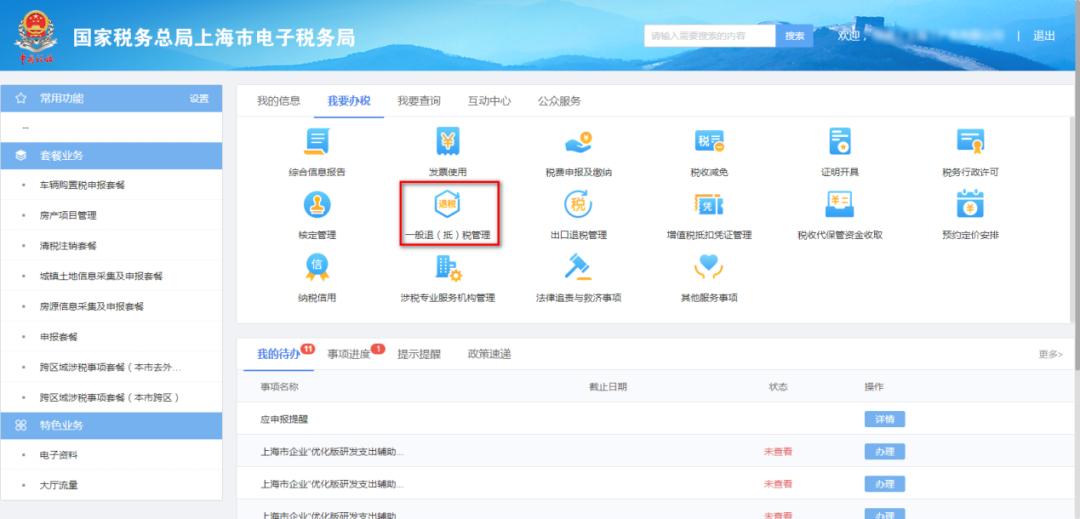The height and width of the screenshot is (519, 1080).
Task: Open 一般退(抵)税管理 icon
Action: point(447,205)
